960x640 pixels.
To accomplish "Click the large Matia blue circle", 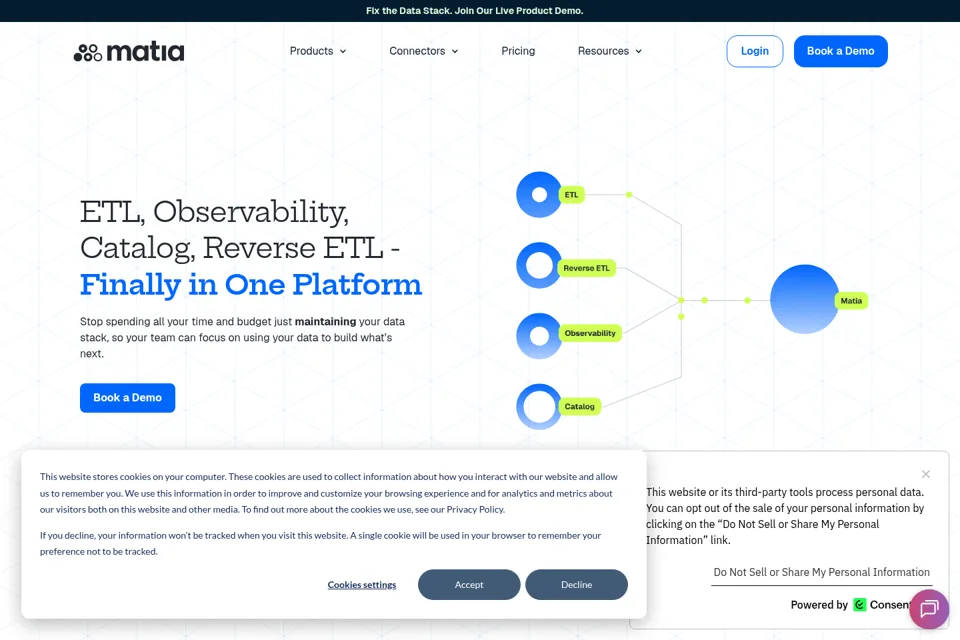I will pyautogui.click(x=804, y=299).
